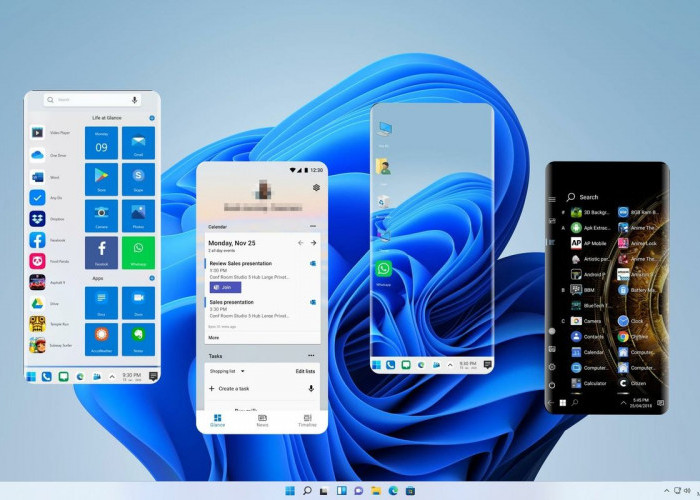The width and height of the screenshot is (700, 500).
Task: Add item beside Apps header
Action: pyautogui.click(x=152, y=278)
